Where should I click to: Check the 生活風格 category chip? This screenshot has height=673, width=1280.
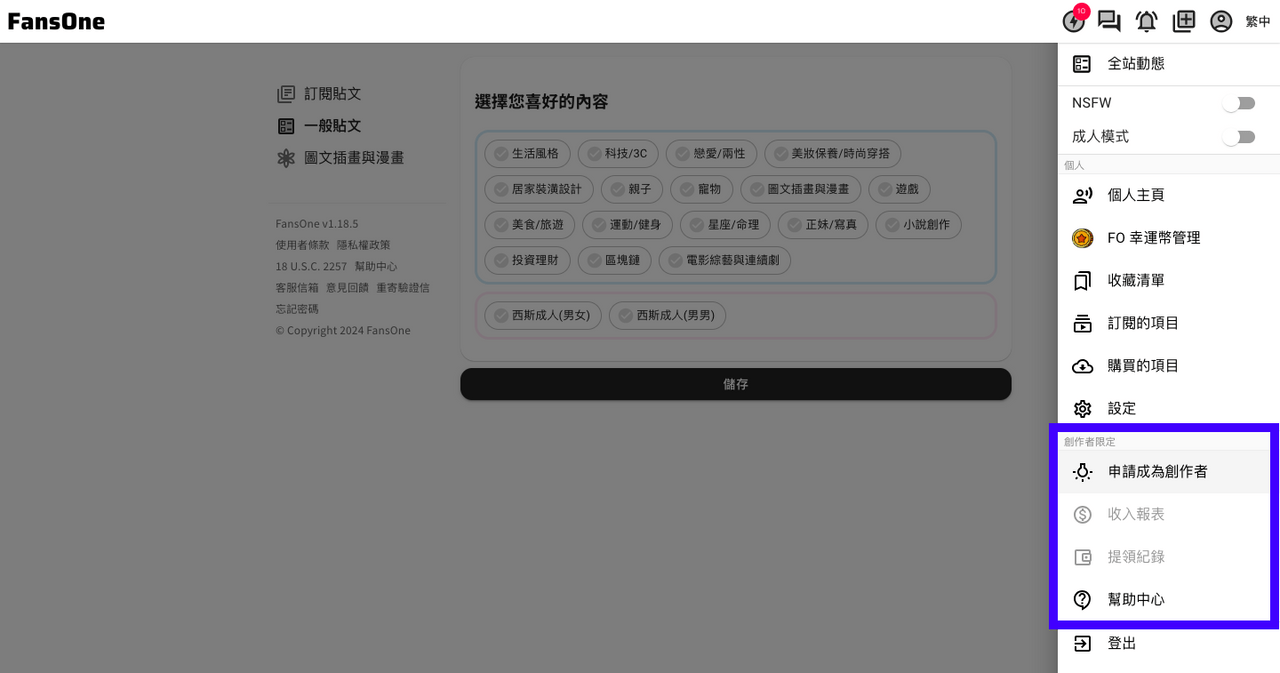click(x=528, y=154)
